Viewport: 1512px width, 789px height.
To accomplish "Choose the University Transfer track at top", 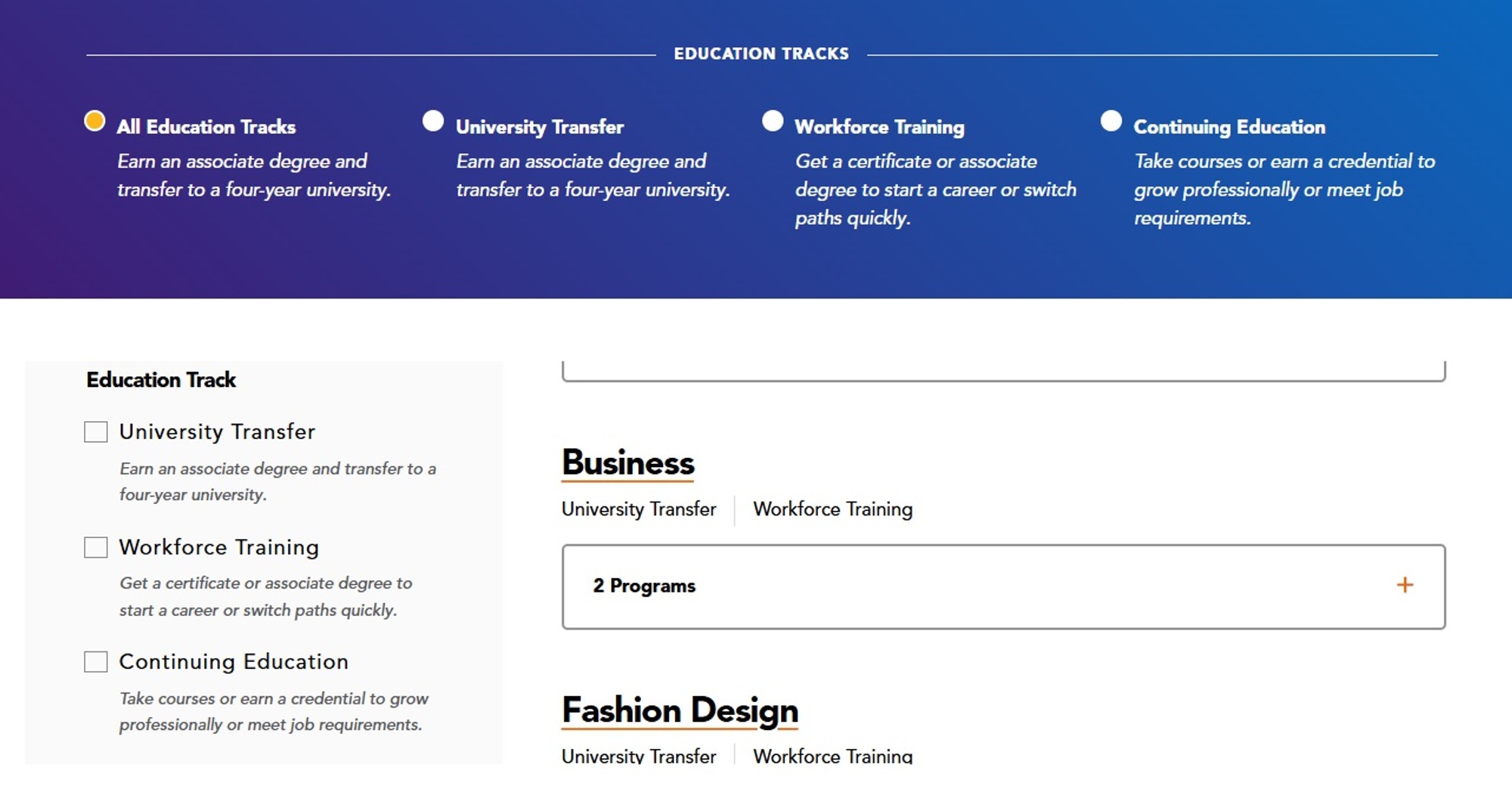I will (432, 119).
